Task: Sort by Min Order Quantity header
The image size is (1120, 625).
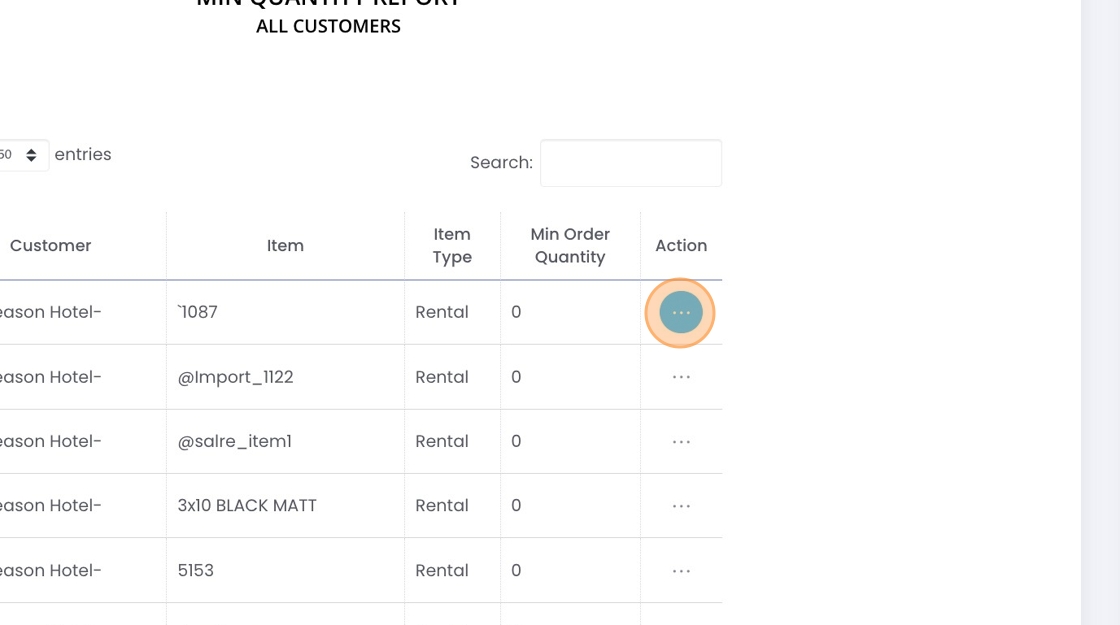Action: click(570, 246)
